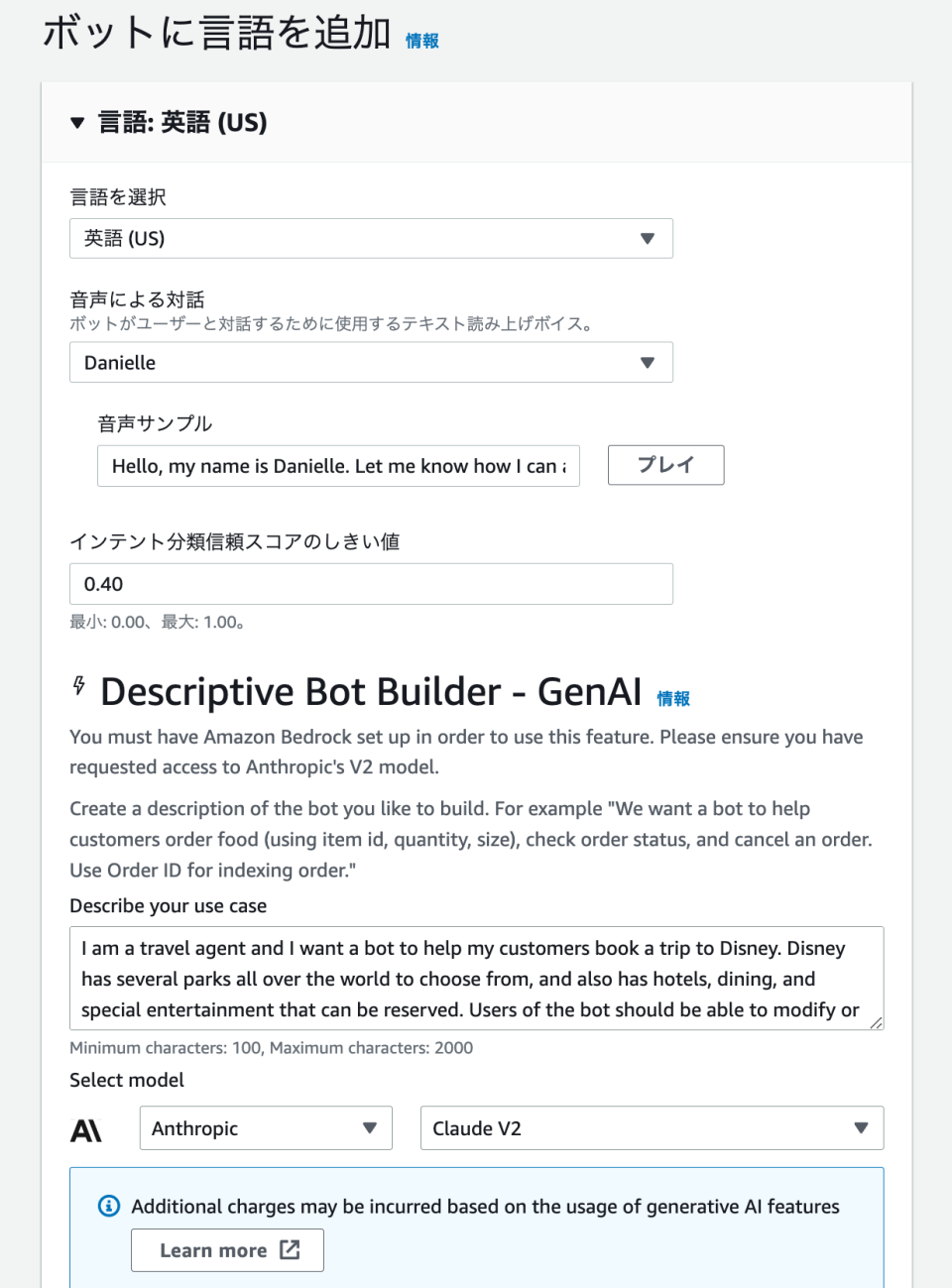
Task: Click the external-link icon inside Learn more
Action: coord(290,1250)
